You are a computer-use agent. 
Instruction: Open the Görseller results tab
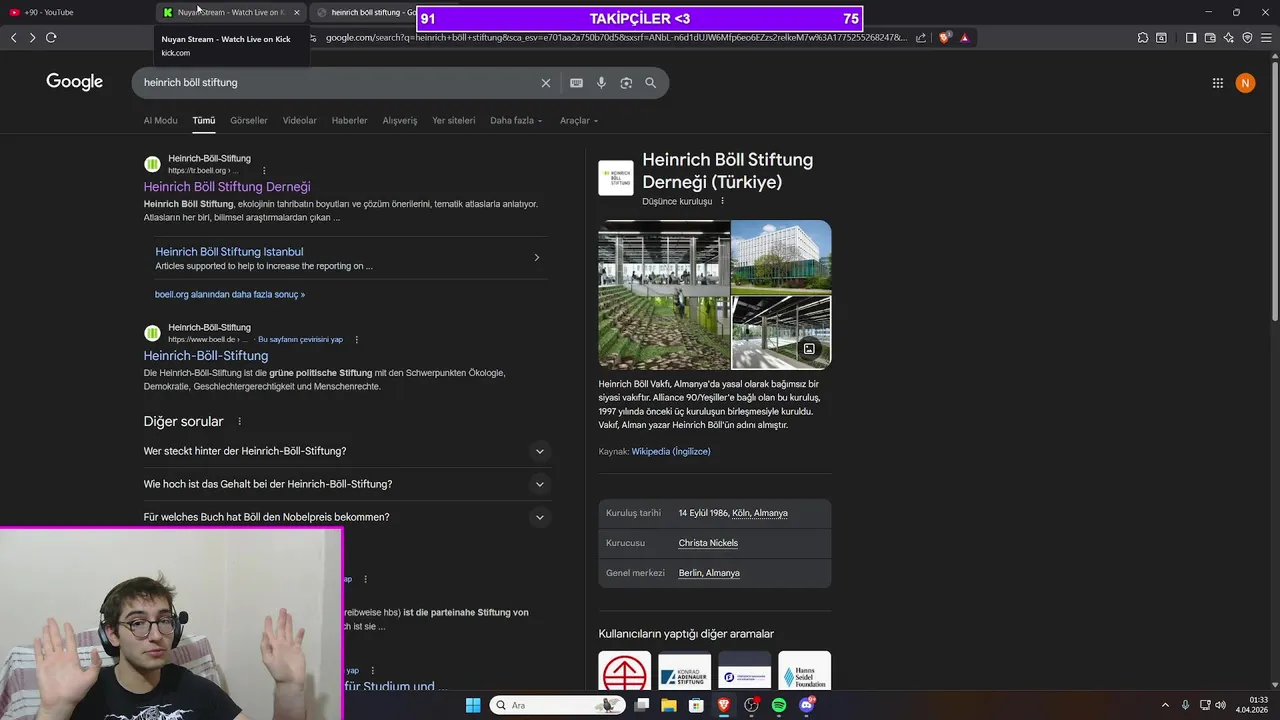pyautogui.click(x=249, y=121)
